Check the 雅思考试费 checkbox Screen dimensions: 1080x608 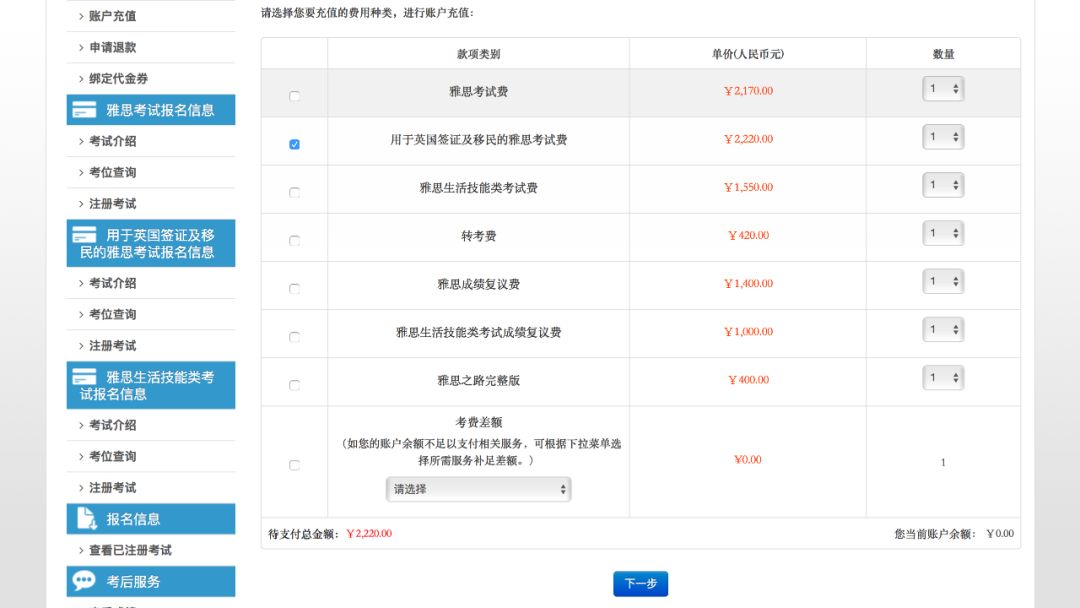pos(294,95)
